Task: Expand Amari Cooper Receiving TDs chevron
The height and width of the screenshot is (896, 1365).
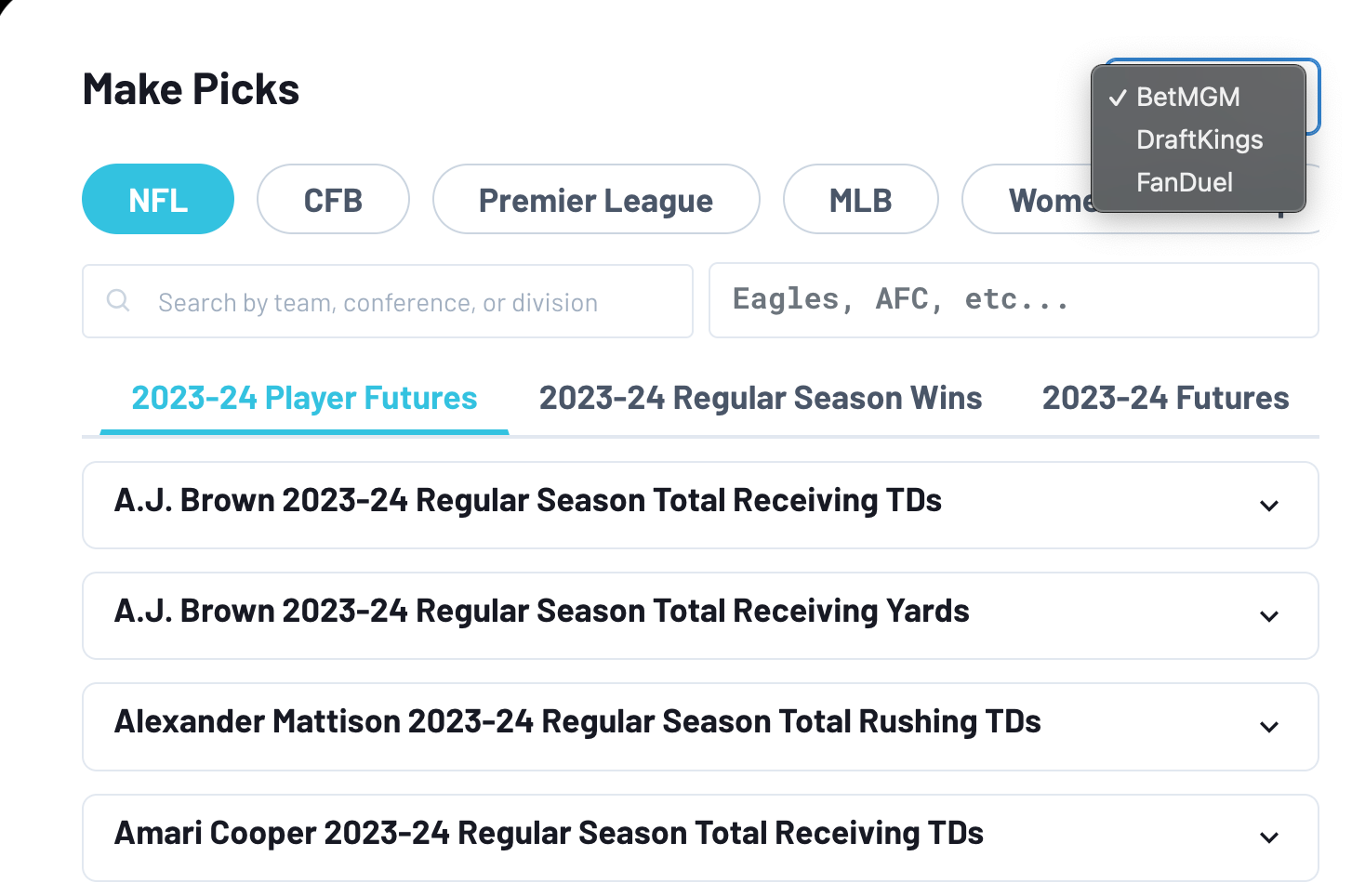Action: pyautogui.click(x=1269, y=837)
